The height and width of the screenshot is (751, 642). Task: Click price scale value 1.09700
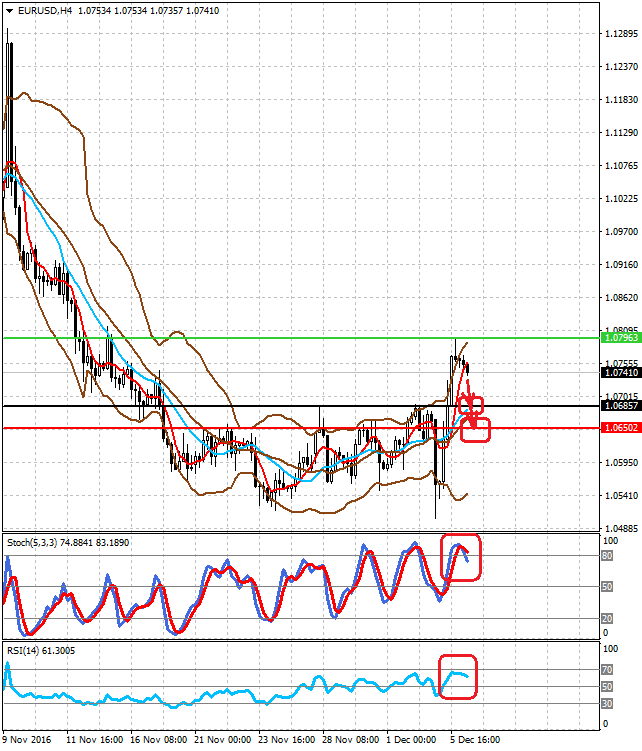click(621, 232)
